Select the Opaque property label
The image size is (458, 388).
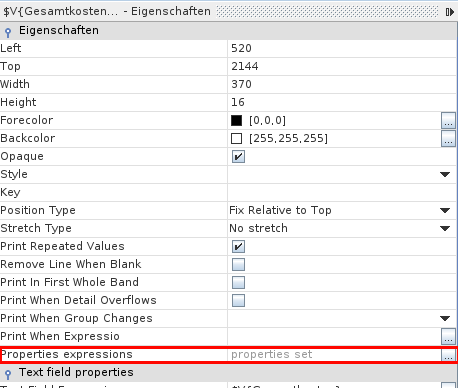point(22,156)
